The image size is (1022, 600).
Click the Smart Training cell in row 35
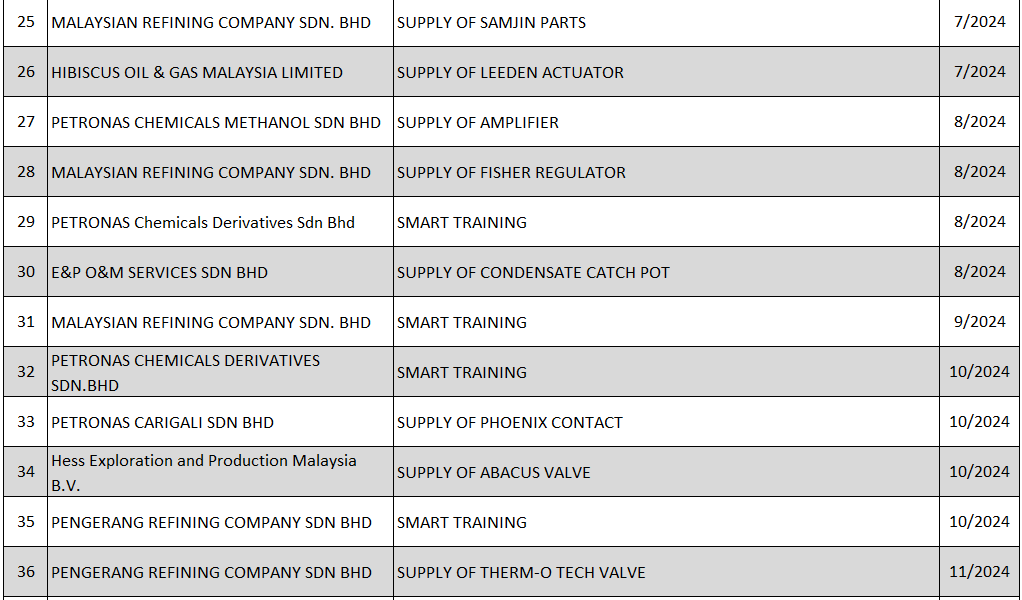point(462,522)
